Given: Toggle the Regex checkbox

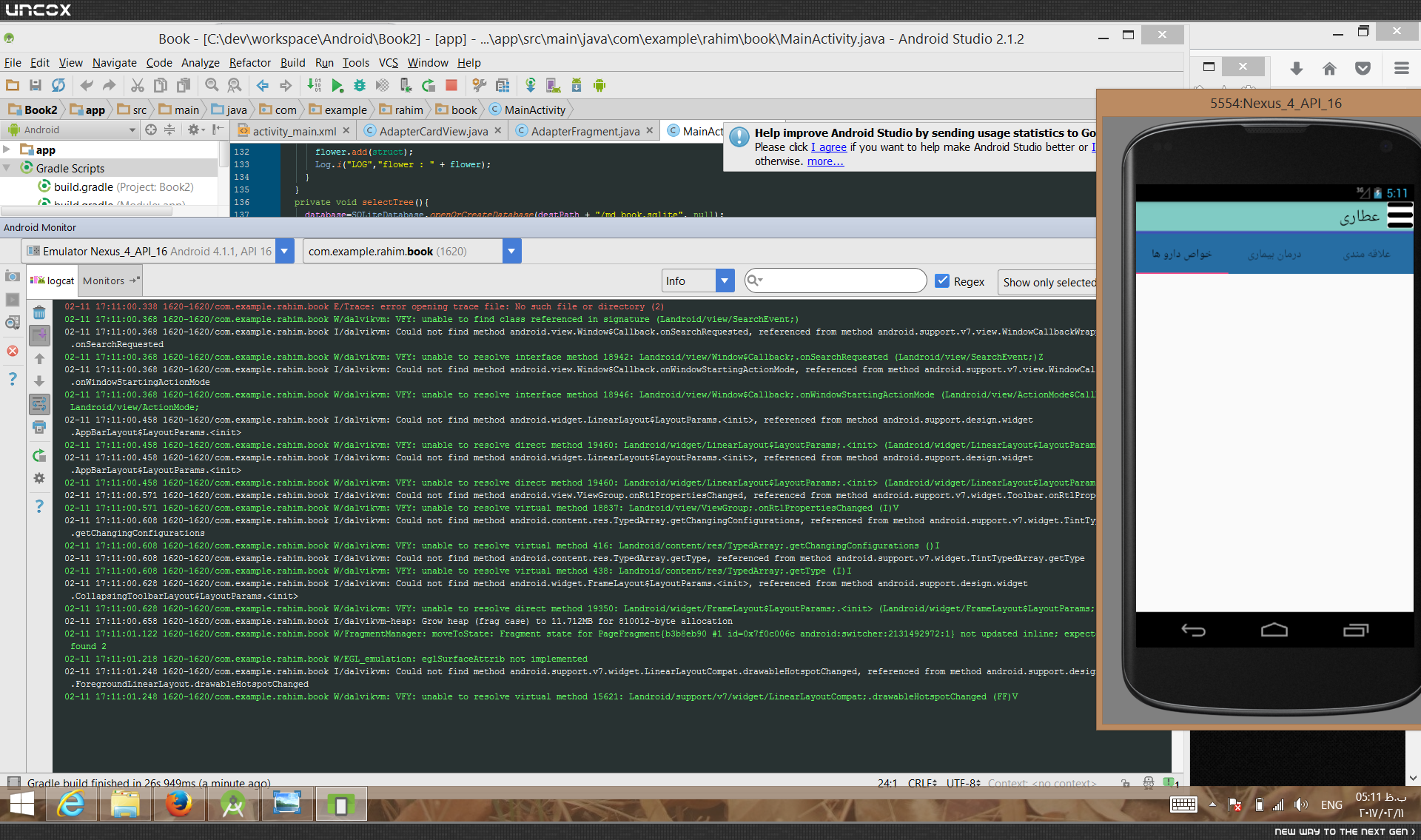Looking at the screenshot, I should pyautogui.click(x=942, y=281).
